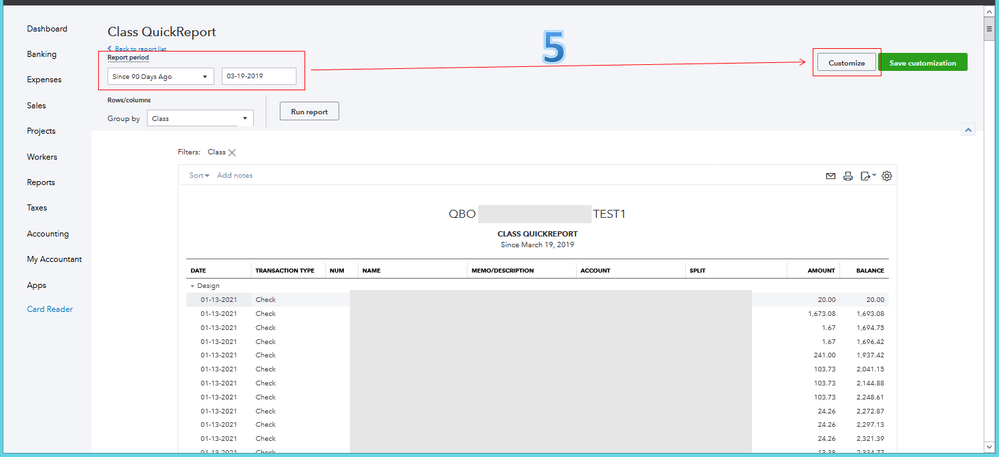Click the 2,321.39 balance cell
This screenshot has width=999, height=457.
[x=870, y=439]
